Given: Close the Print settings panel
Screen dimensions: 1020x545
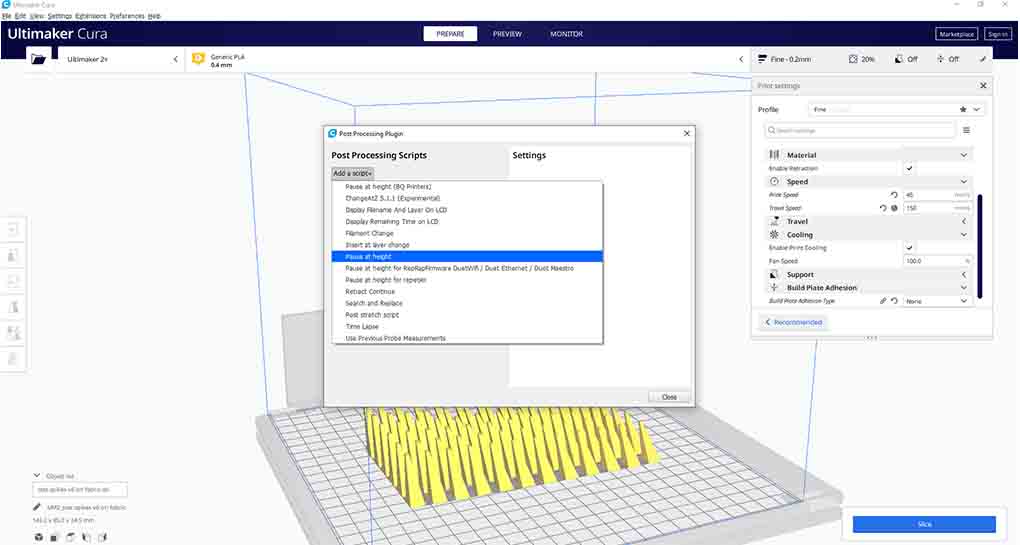Looking at the screenshot, I should tap(983, 85).
